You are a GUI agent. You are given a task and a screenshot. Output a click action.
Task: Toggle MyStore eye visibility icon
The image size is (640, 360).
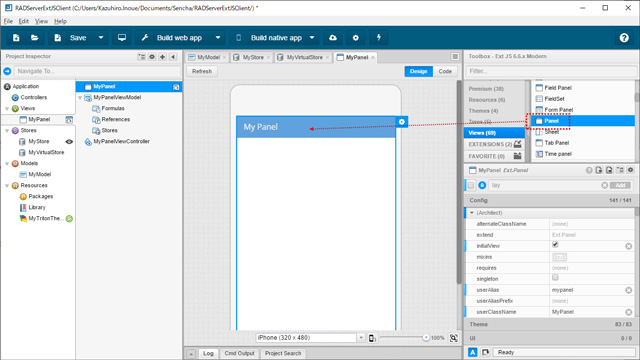69,142
